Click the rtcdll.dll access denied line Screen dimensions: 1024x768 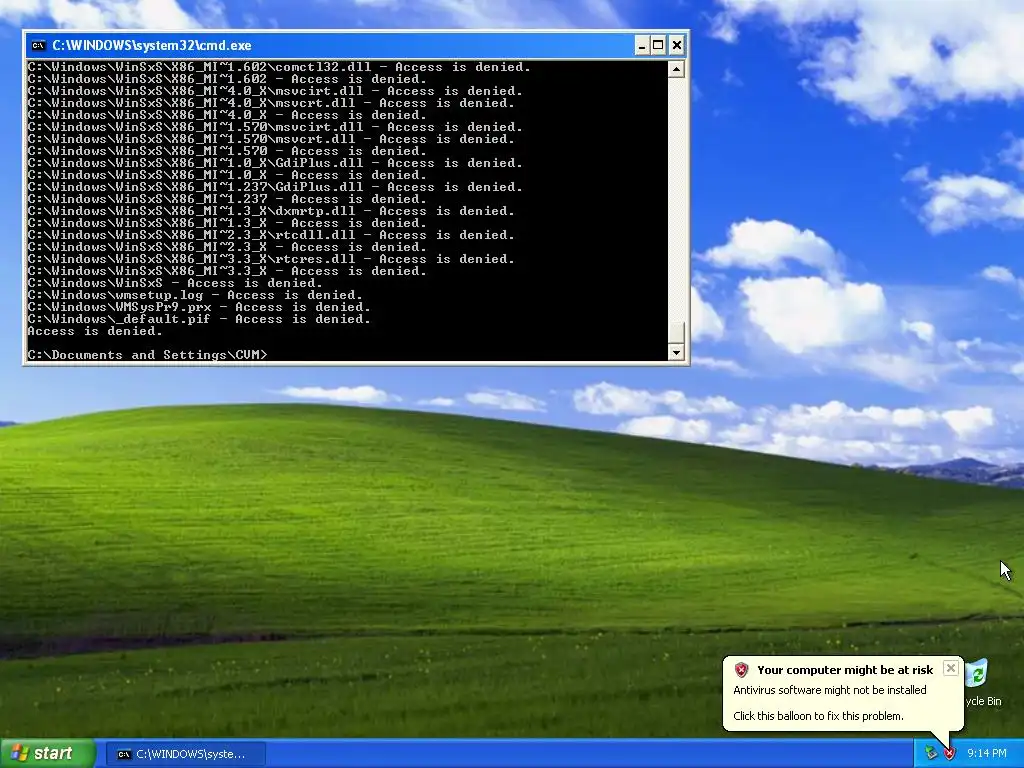[271, 235]
